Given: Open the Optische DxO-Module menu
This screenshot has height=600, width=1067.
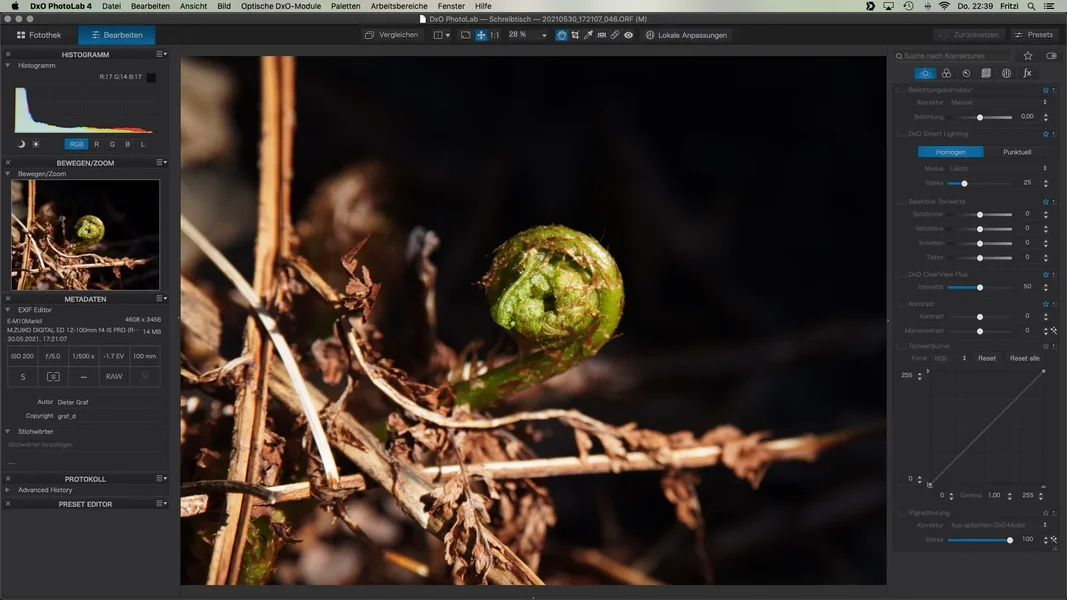Looking at the screenshot, I should (281, 6).
